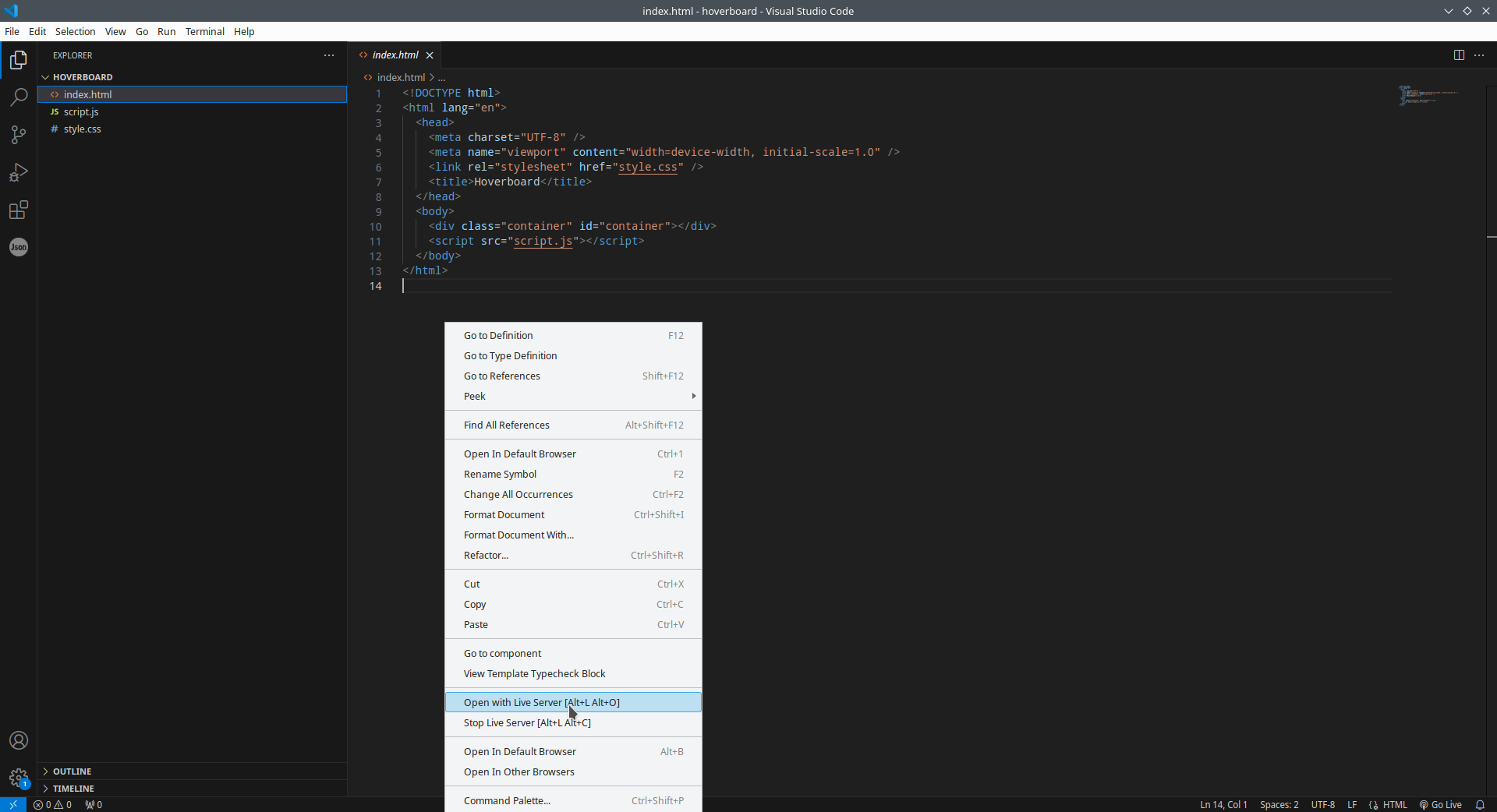The image size is (1497, 812).
Task: Expand the Peek submenu arrow
Action: point(693,396)
